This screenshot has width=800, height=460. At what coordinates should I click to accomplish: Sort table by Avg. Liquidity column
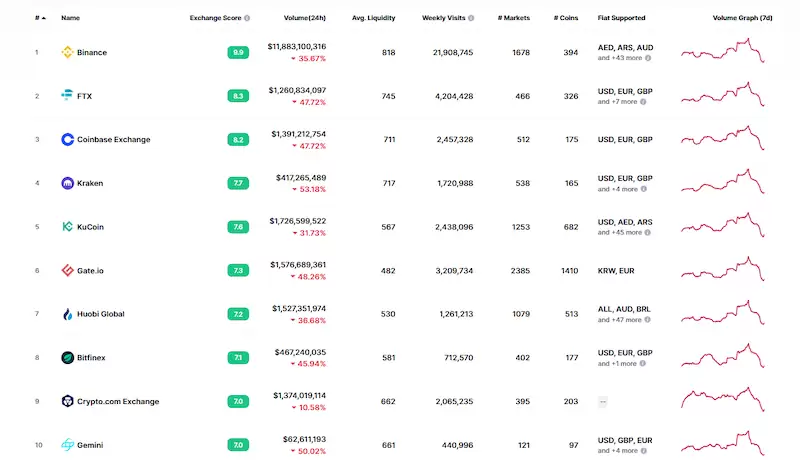[x=373, y=18]
